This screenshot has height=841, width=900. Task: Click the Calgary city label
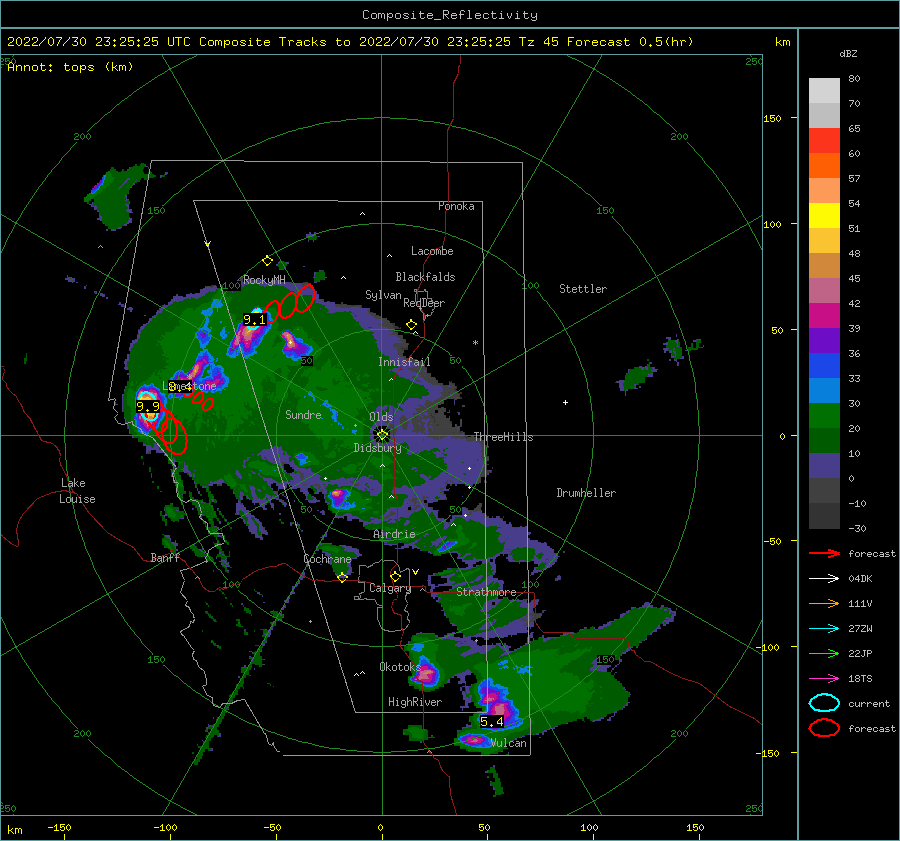[x=390, y=588]
